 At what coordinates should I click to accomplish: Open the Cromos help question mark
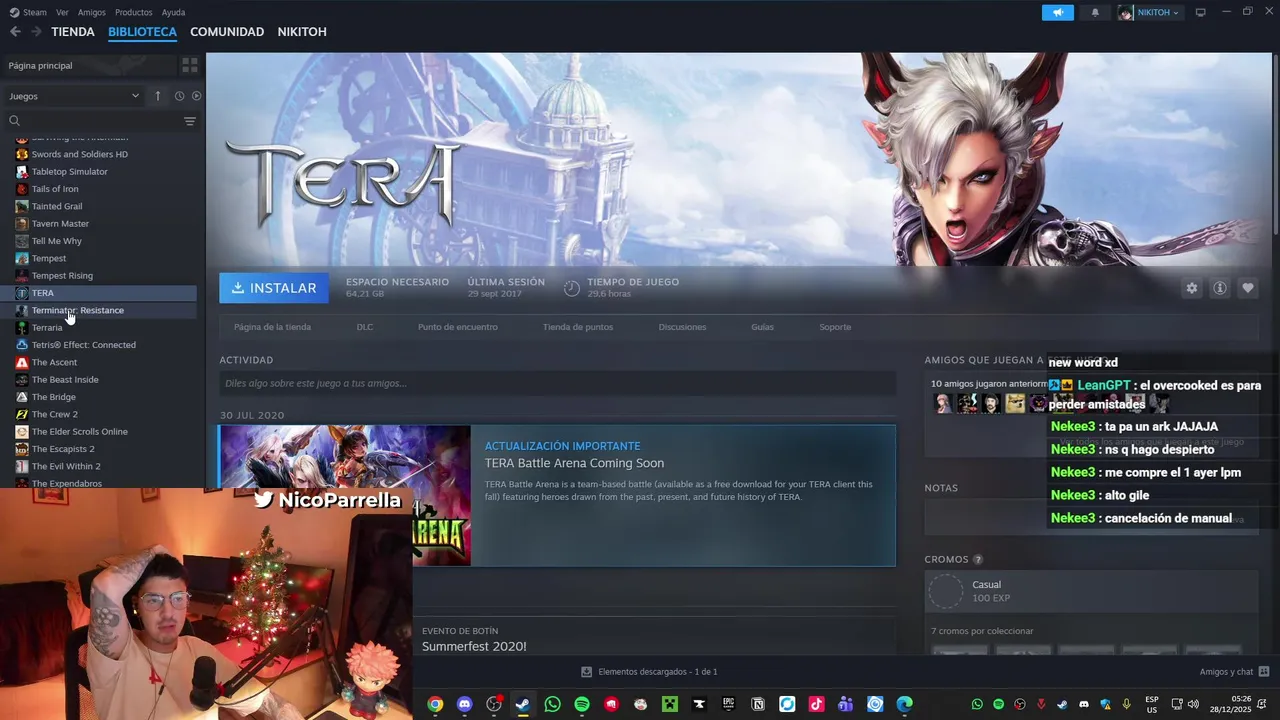point(978,560)
